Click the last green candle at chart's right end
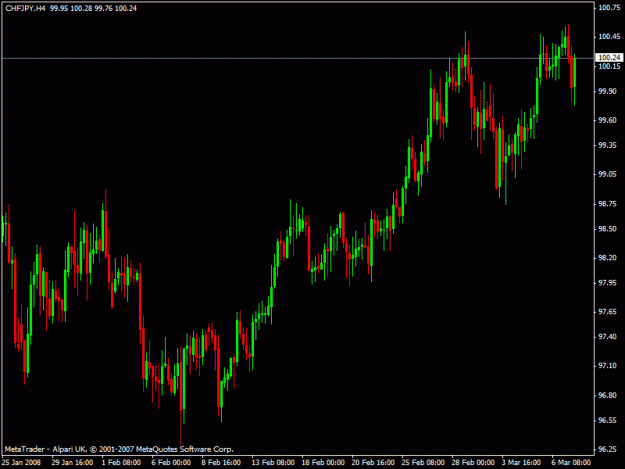 [x=574, y=79]
